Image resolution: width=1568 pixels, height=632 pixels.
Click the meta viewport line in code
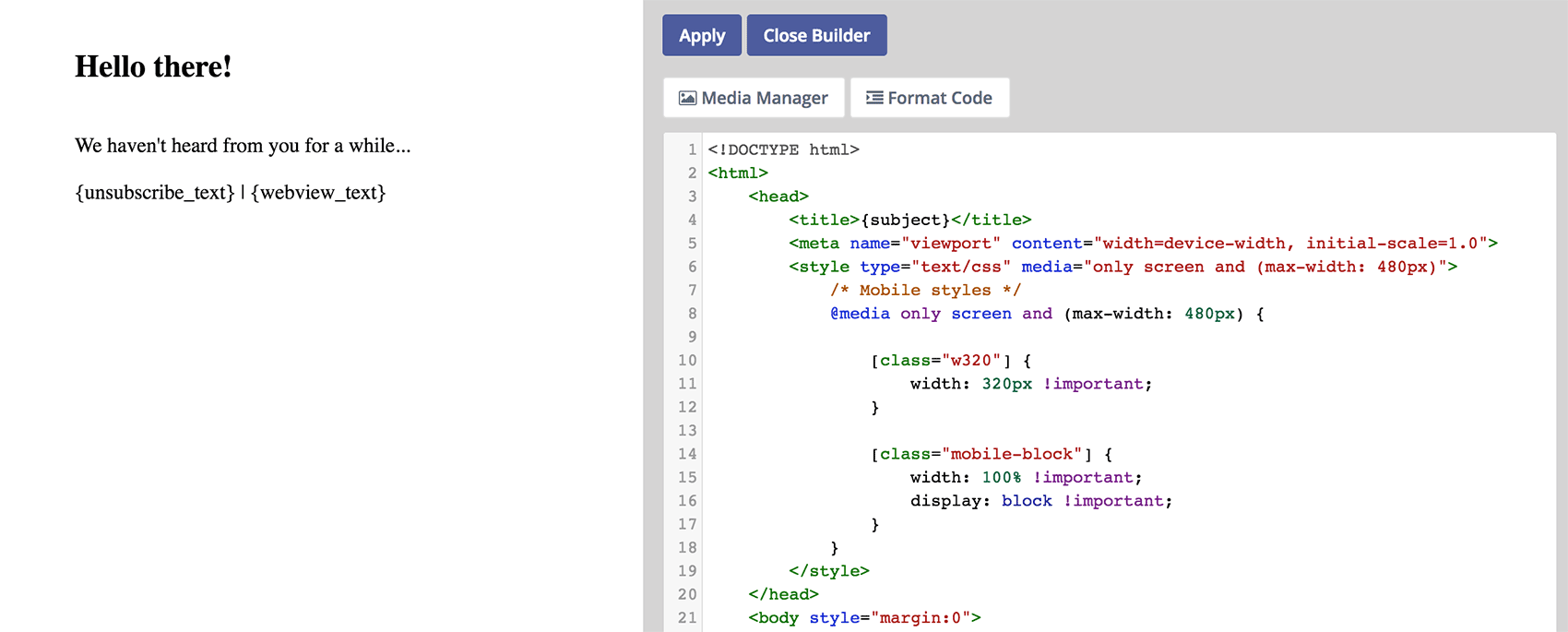coord(1143,244)
